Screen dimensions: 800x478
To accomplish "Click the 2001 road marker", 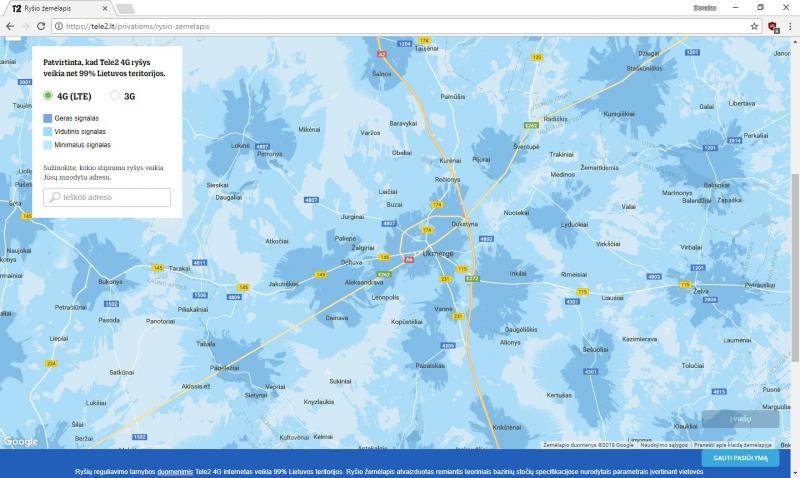I will click(x=24, y=82).
